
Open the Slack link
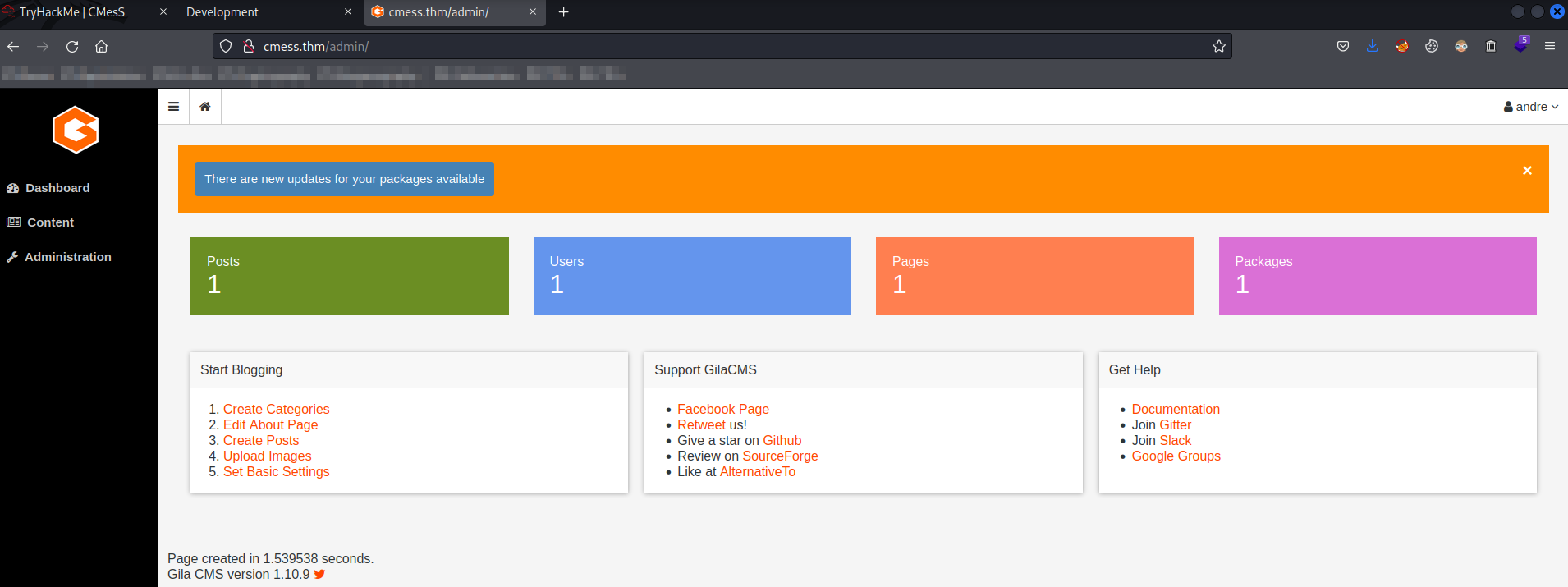click(1175, 440)
